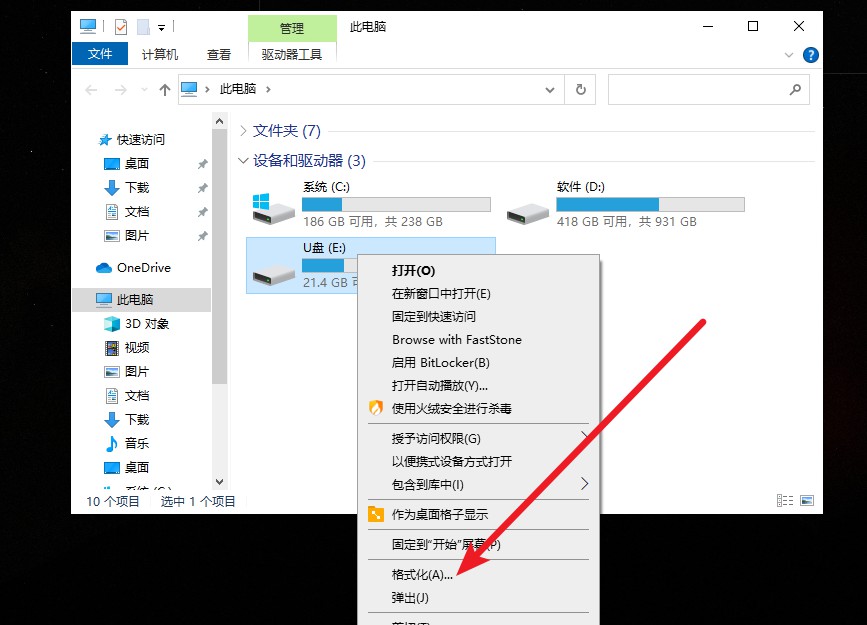This screenshot has height=625, width=867.
Task: Collapse the 设备和驱动器 (3) group
Action: (x=243, y=160)
